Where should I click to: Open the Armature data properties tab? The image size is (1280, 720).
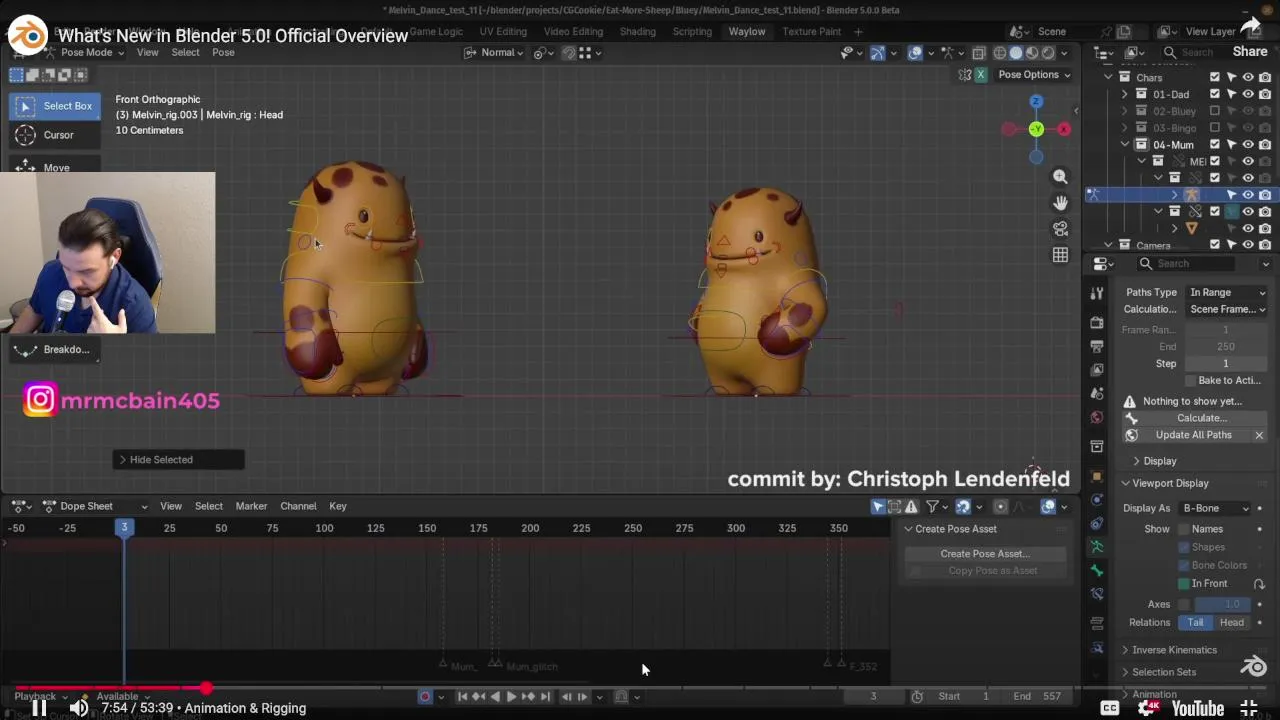click(1097, 547)
